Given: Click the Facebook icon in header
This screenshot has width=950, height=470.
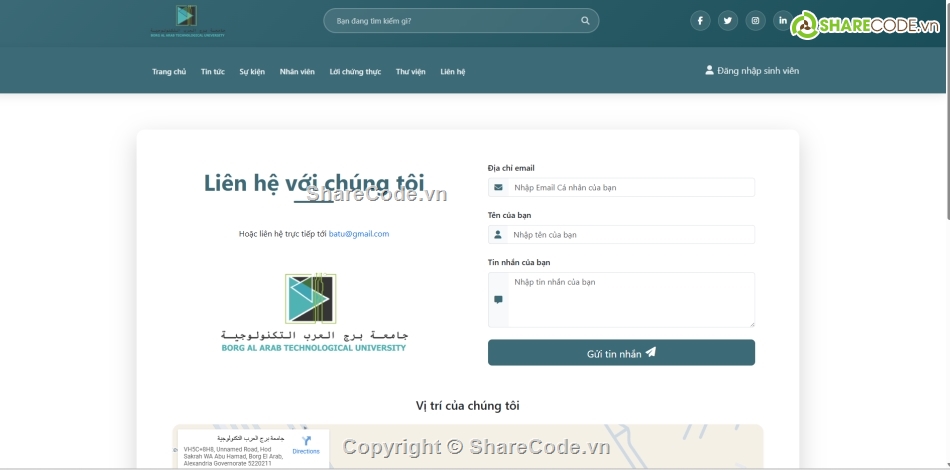Looking at the screenshot, I should [x=700, y=21].
